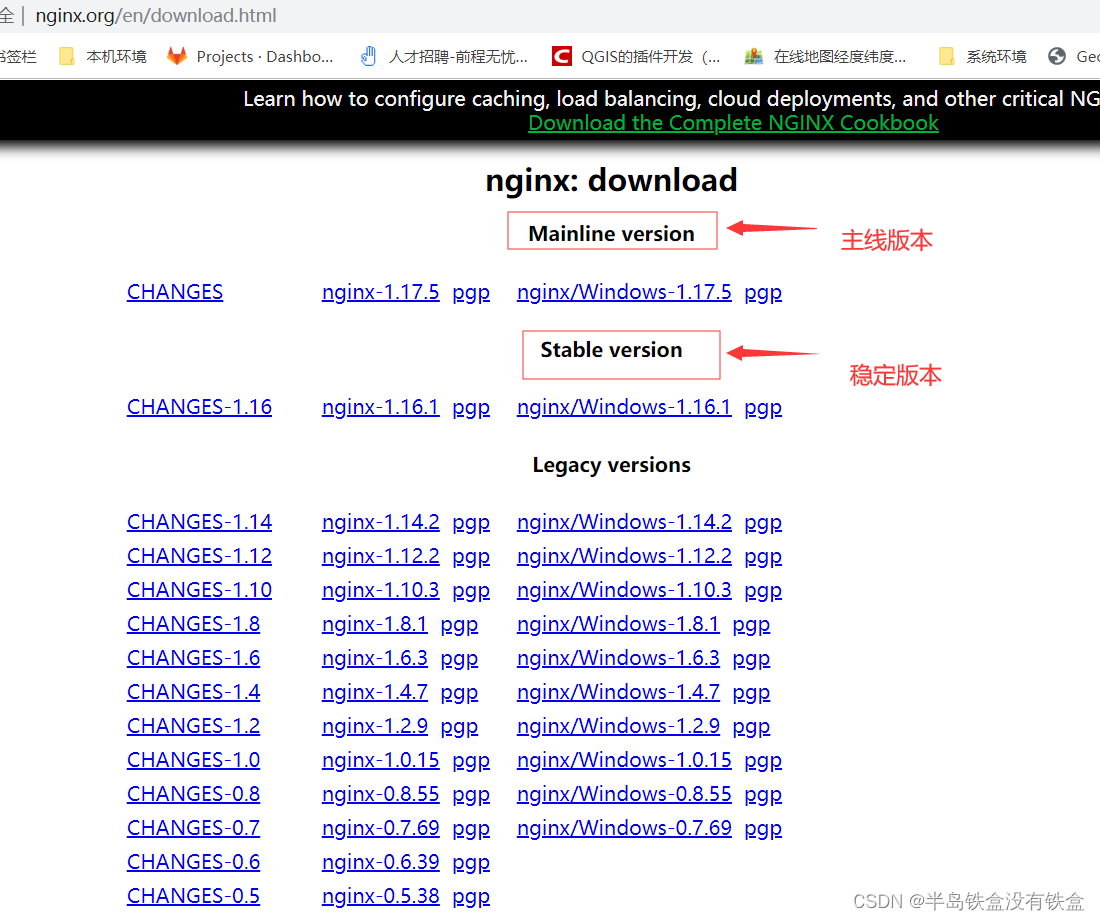Open the CHANGES-1.16 link
The width and height of the screenshot is (1100, 920).
199,407
